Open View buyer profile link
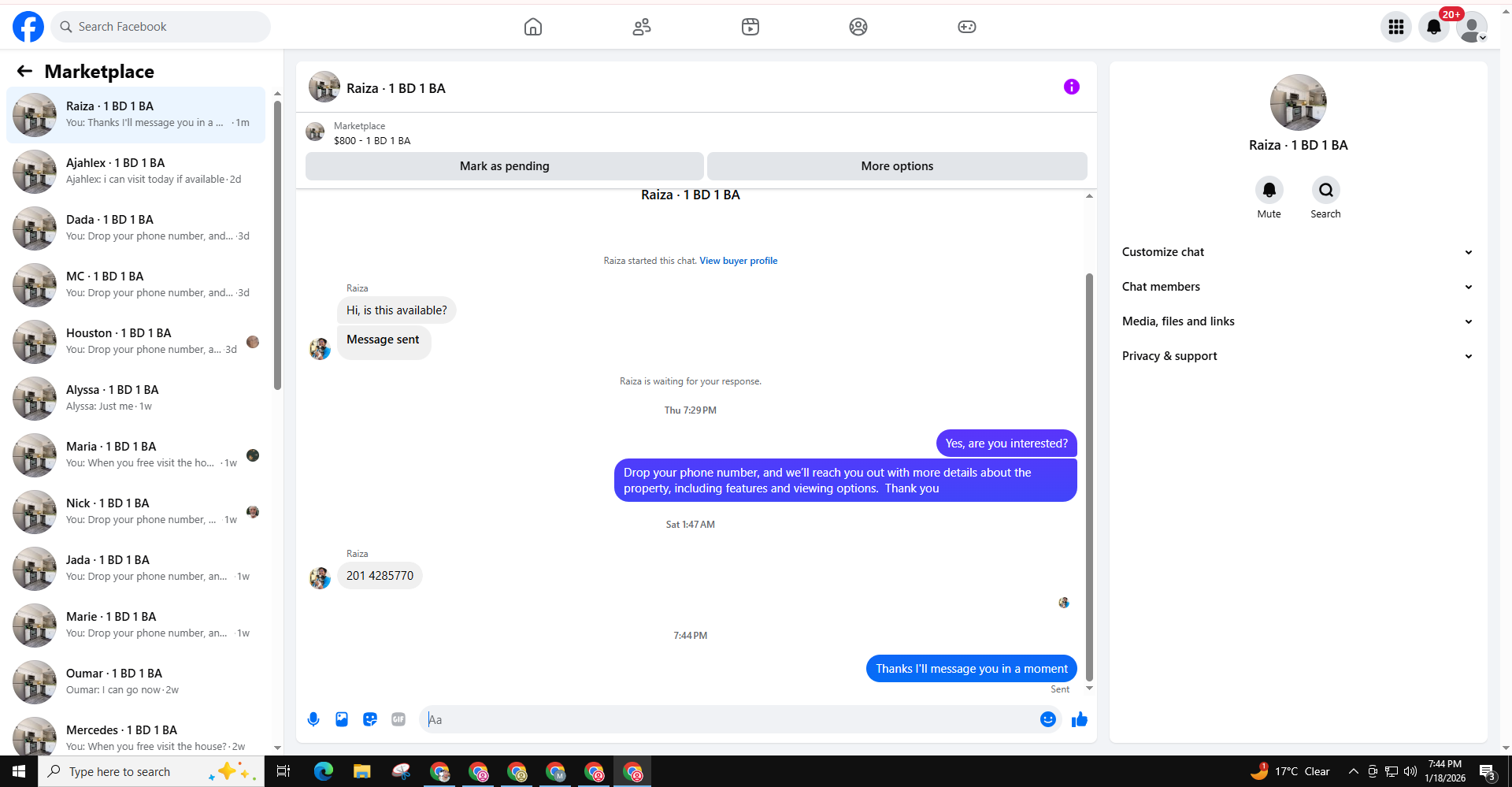1512x787 pixels. 739,261
